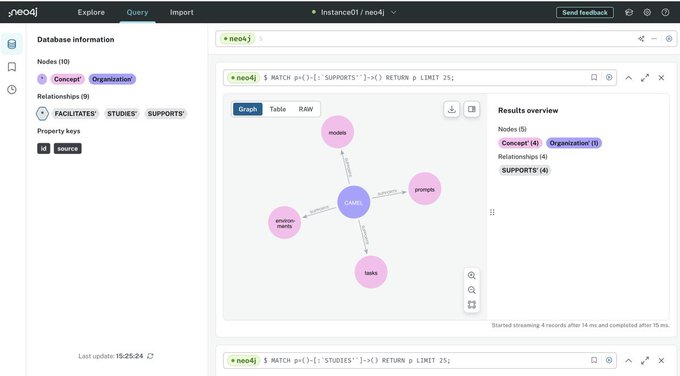Viewport: 680px width, 376px height.
Task: Bookmark the STUDIES query
Action: (594, 360)
